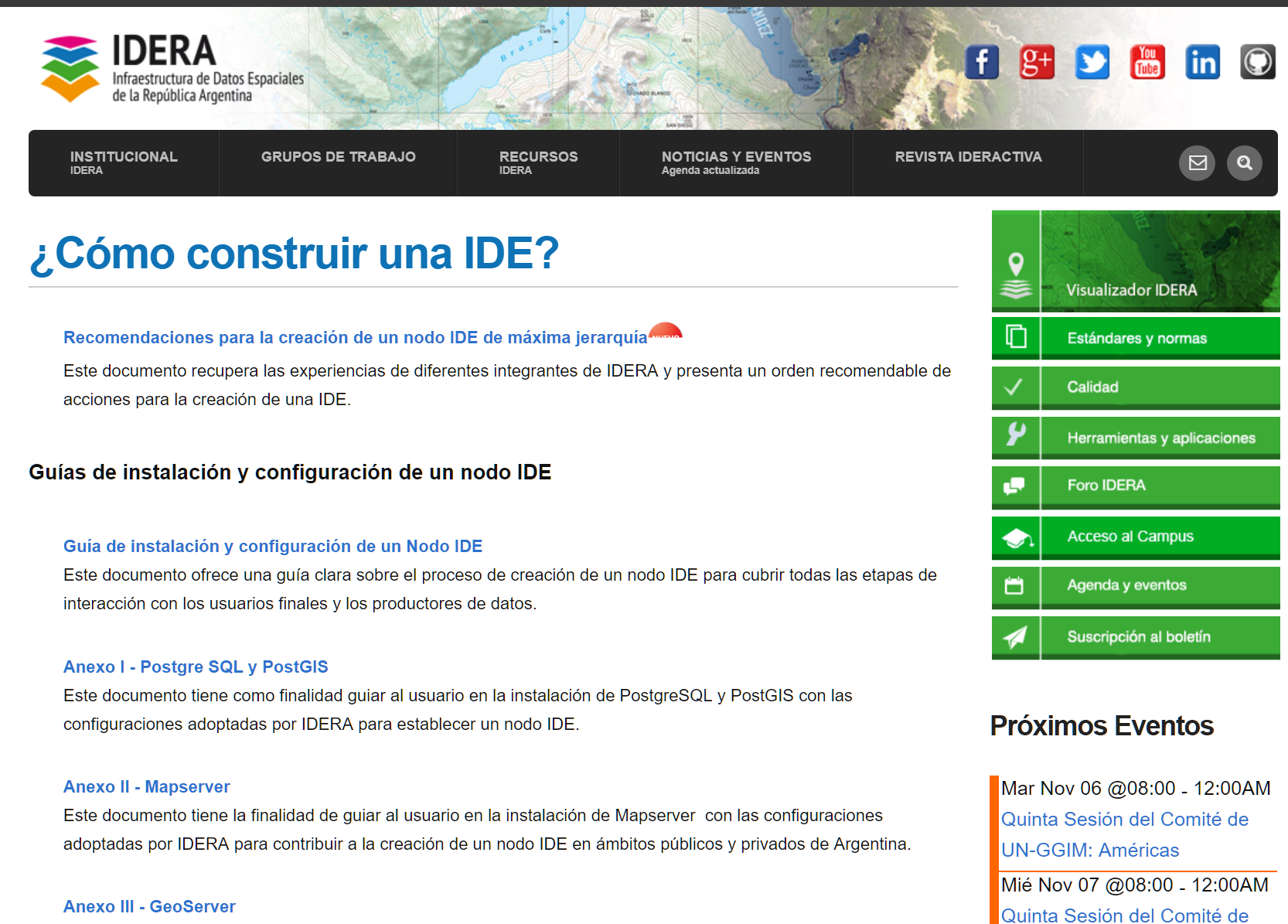The width and height of the screenshot is (1288, 924).
Task: Open the Twitter social icon
Action: click(1092, 62)
